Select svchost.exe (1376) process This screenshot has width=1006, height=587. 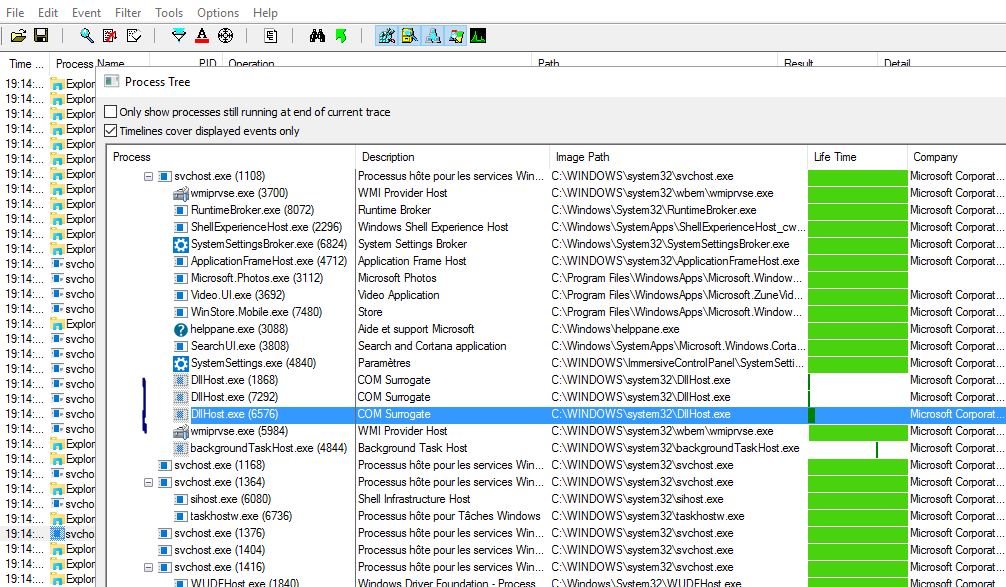(219, 533)
